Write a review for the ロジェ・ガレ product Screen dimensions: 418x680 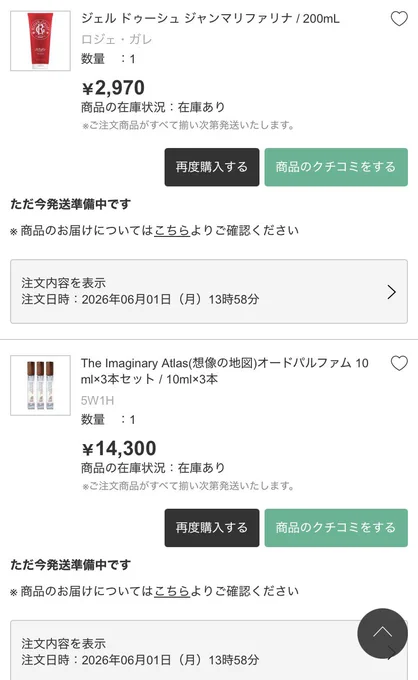[336, 167]
